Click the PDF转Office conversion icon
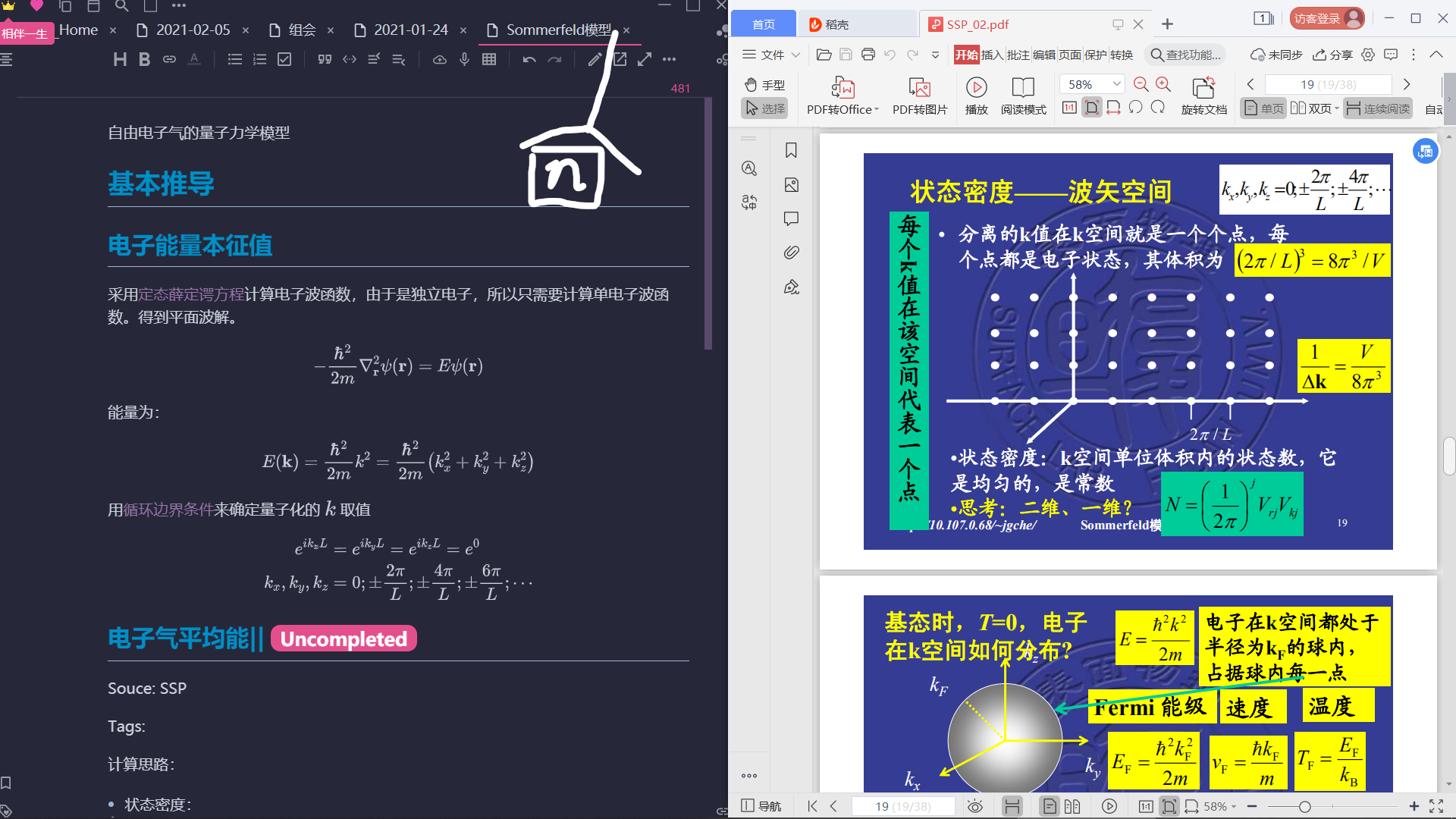The width and height of the screenshot is (1456, 819). click(x=843, y=88)
